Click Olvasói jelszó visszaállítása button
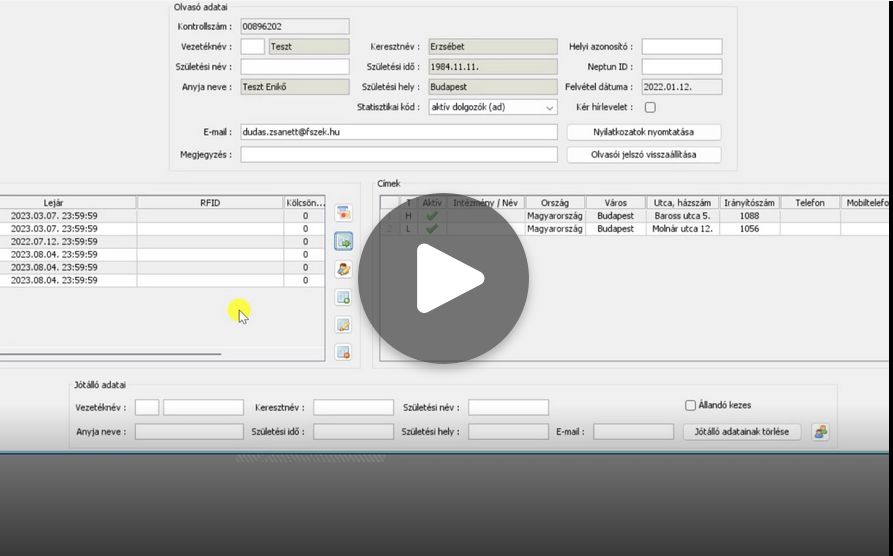 pos(643,155)
